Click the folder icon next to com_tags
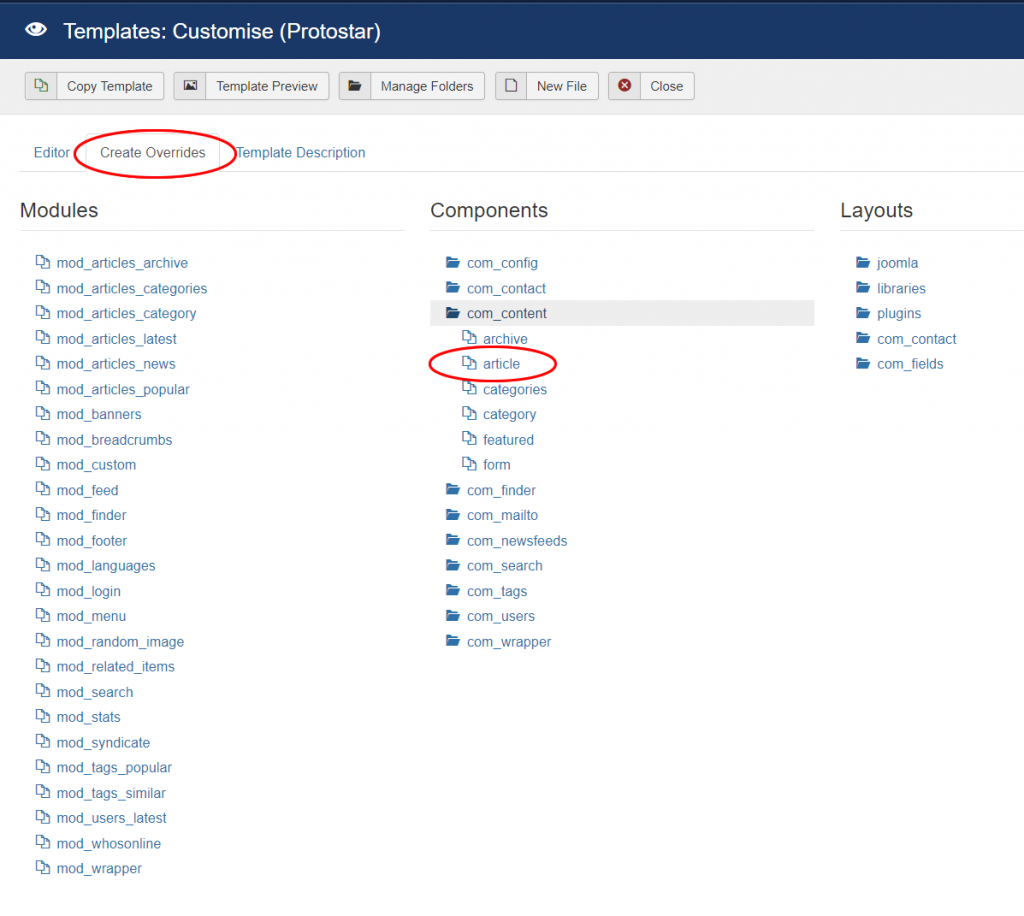Viewport: 1024px width, 916px height. (x=453, y=590)
